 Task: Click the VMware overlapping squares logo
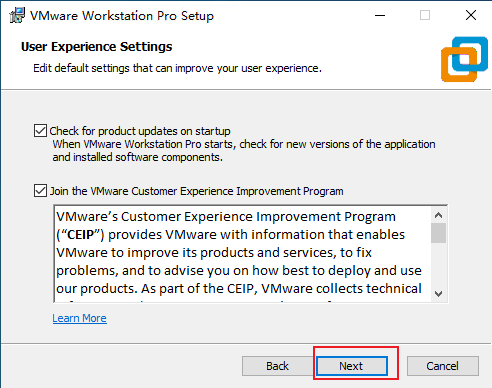click(465, 59)
